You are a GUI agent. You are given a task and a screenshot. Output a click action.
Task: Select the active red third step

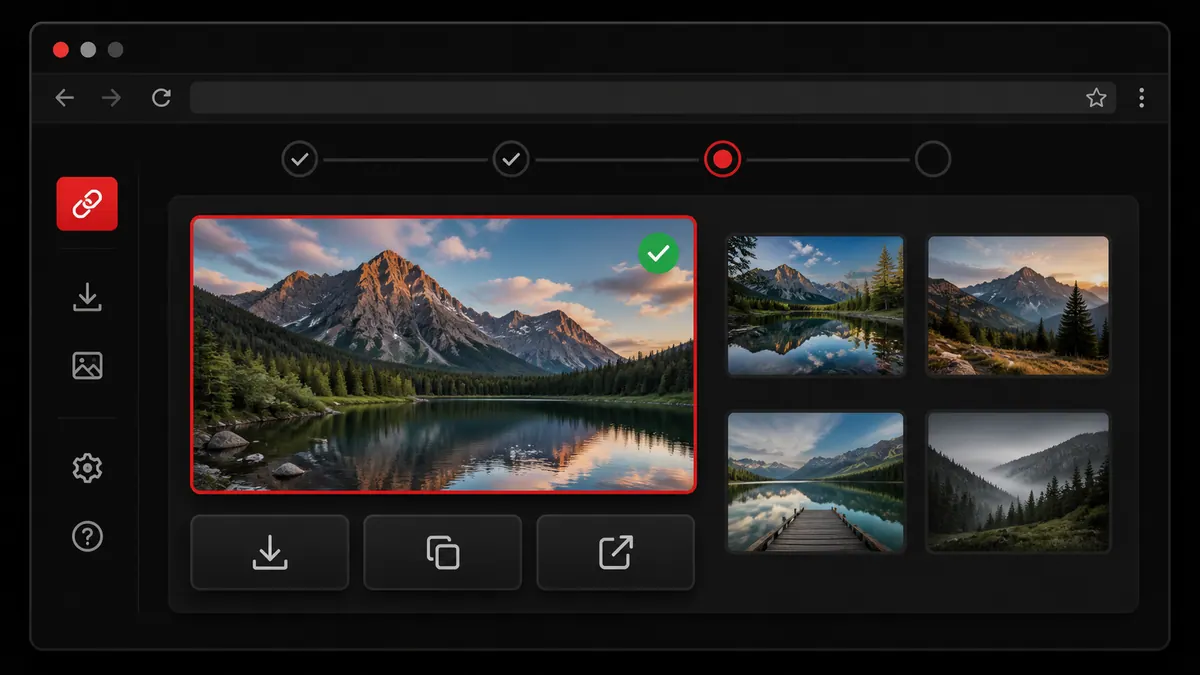723,159
